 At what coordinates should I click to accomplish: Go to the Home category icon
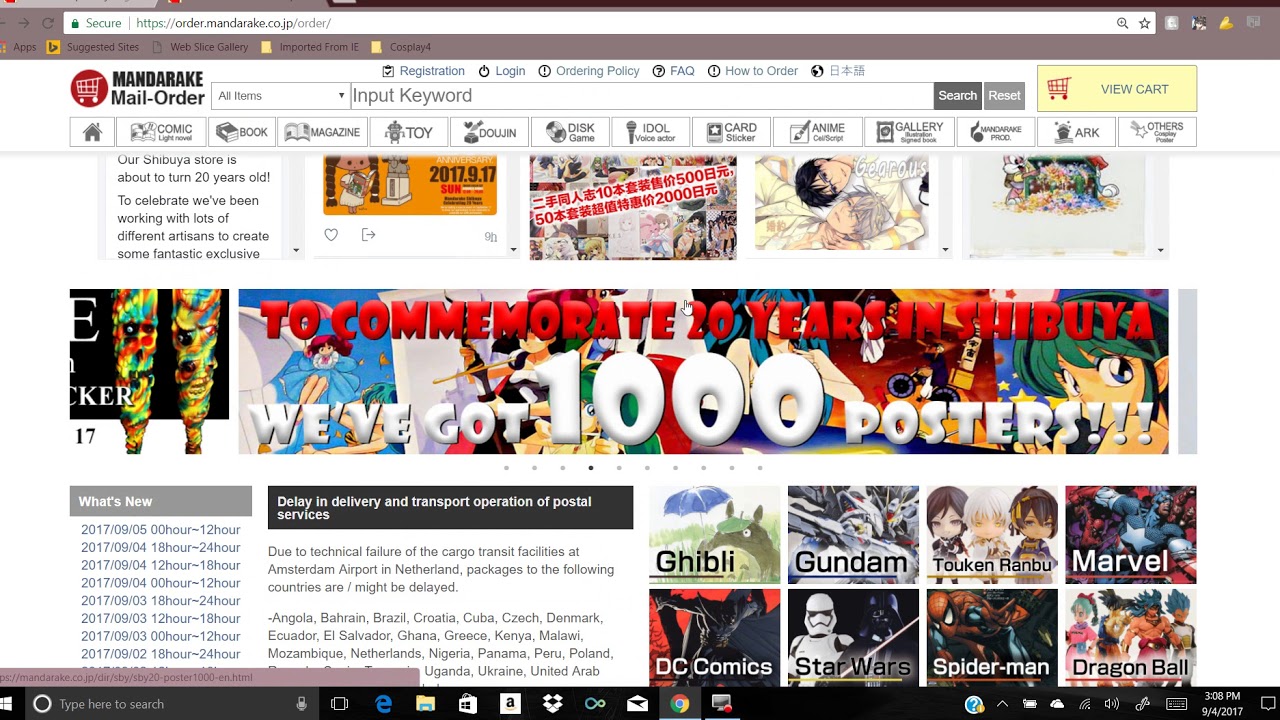click(x=92, y=132)
